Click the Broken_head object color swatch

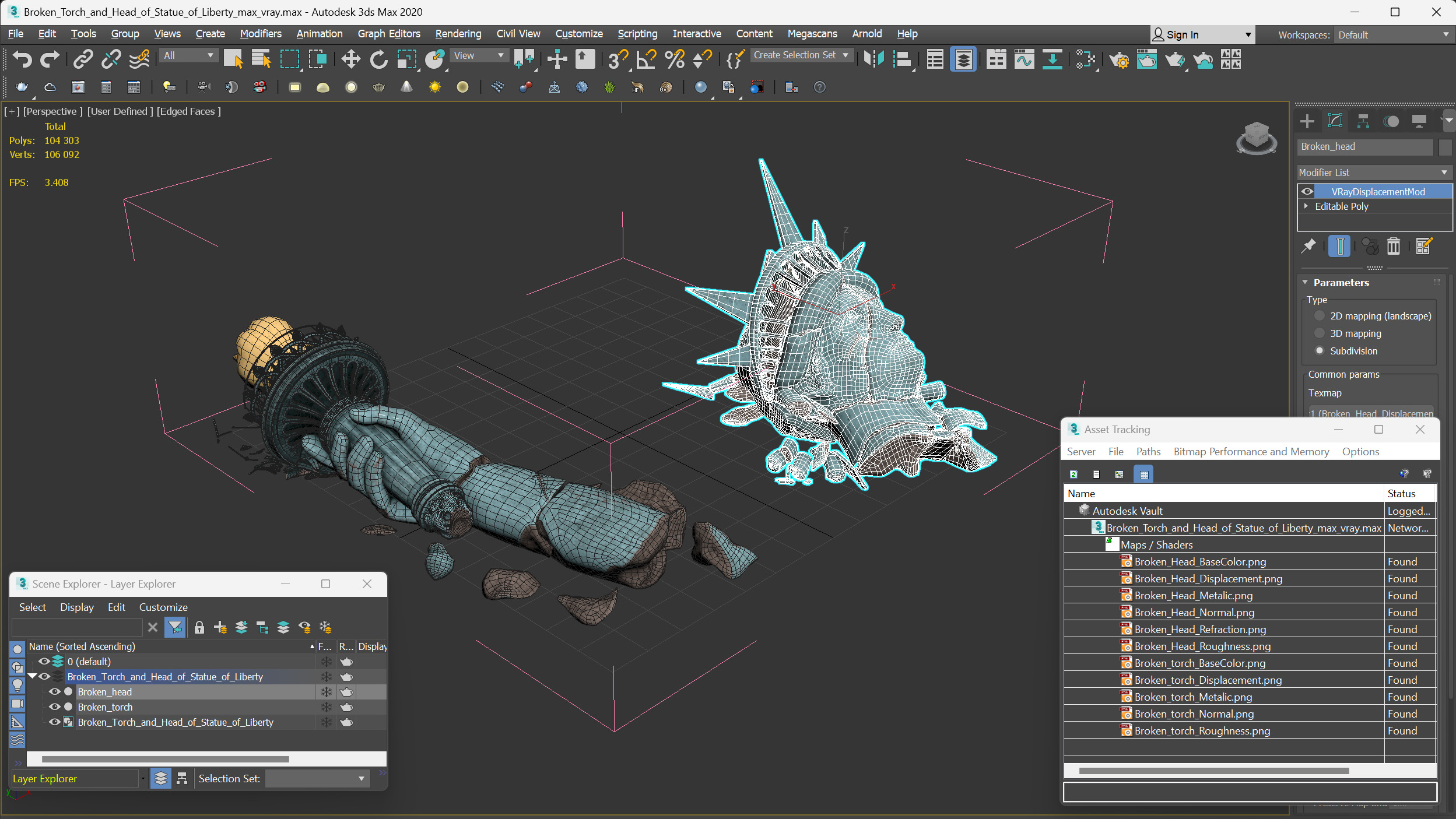pos(1444,147)
